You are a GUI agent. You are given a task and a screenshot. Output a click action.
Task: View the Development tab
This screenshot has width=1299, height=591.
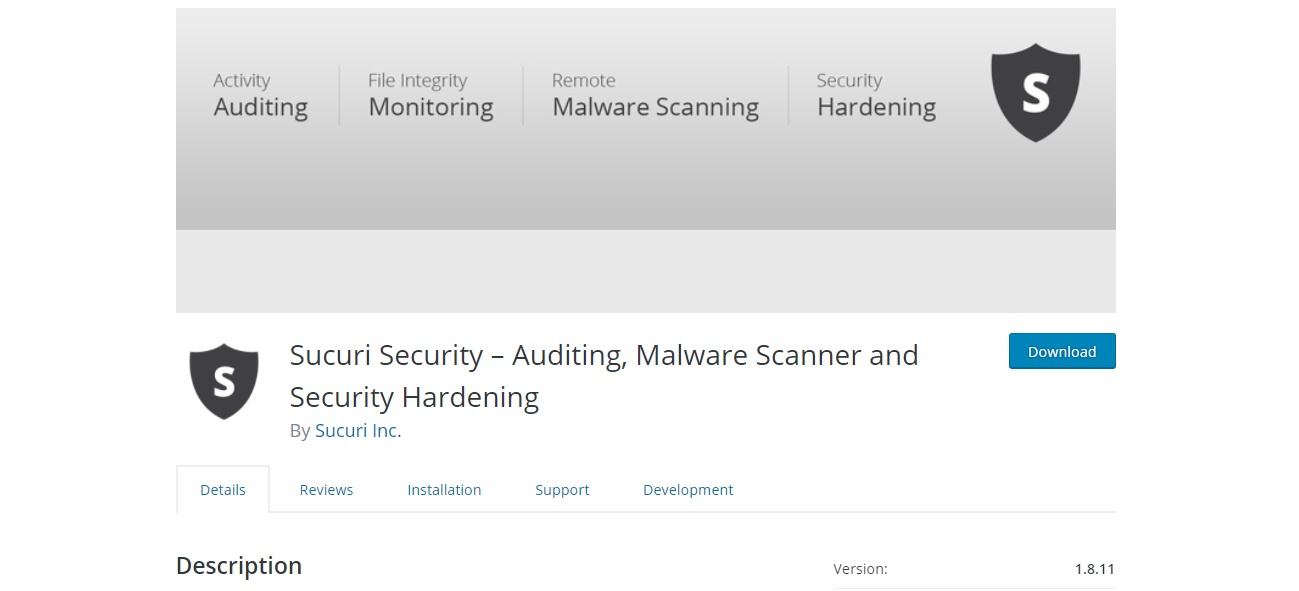coord(688,490)
